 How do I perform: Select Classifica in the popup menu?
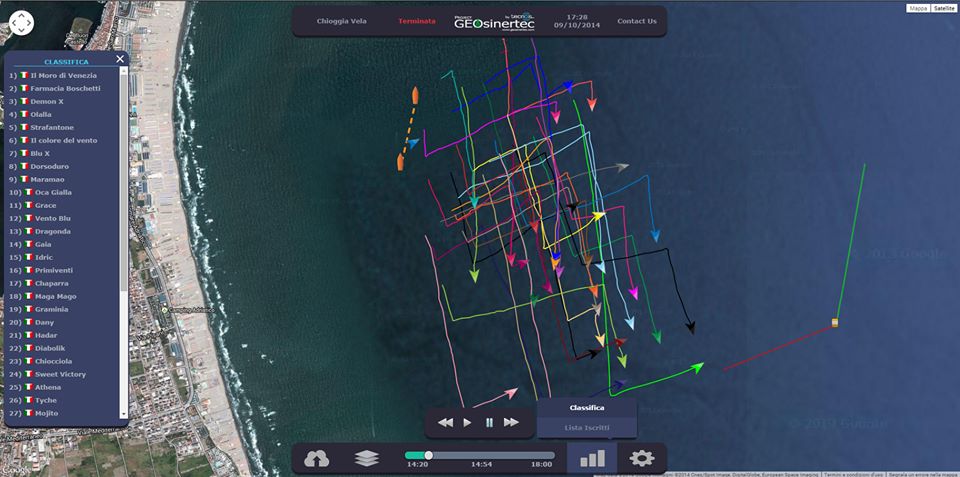587,408
